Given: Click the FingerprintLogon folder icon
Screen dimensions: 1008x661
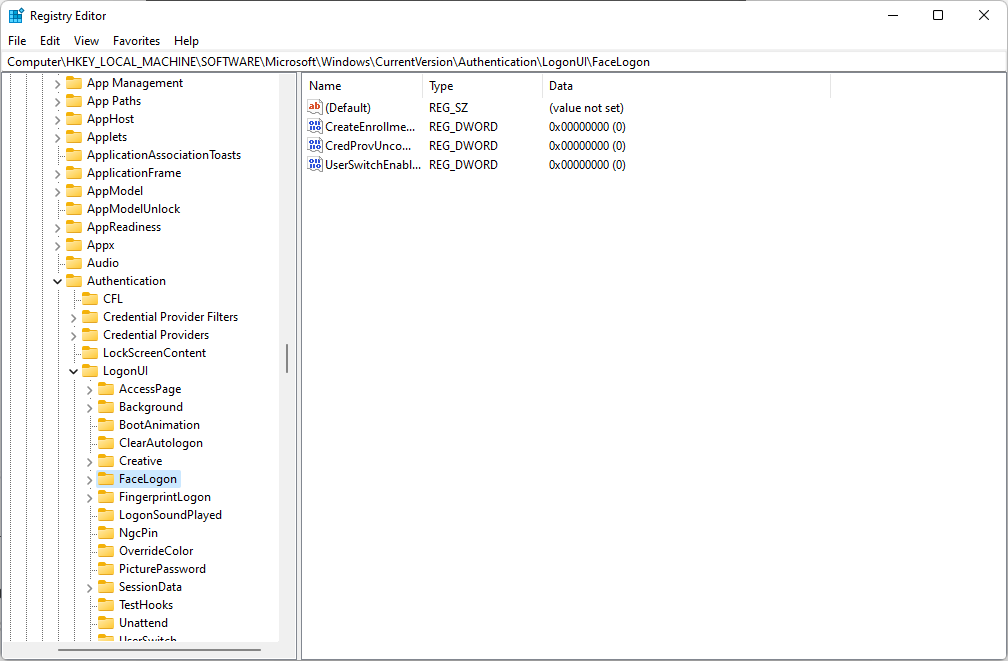Looking at the screenshot, I should 106,497.
